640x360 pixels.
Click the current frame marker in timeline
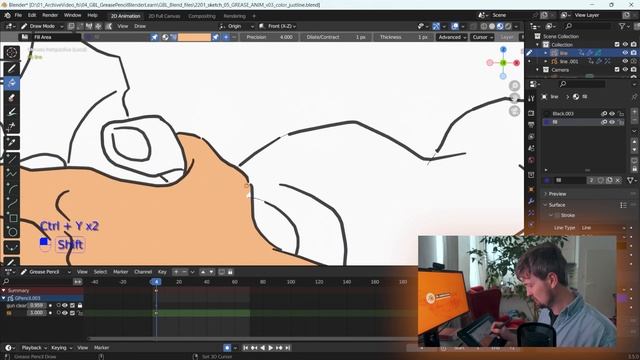click(x=156, y=282)
